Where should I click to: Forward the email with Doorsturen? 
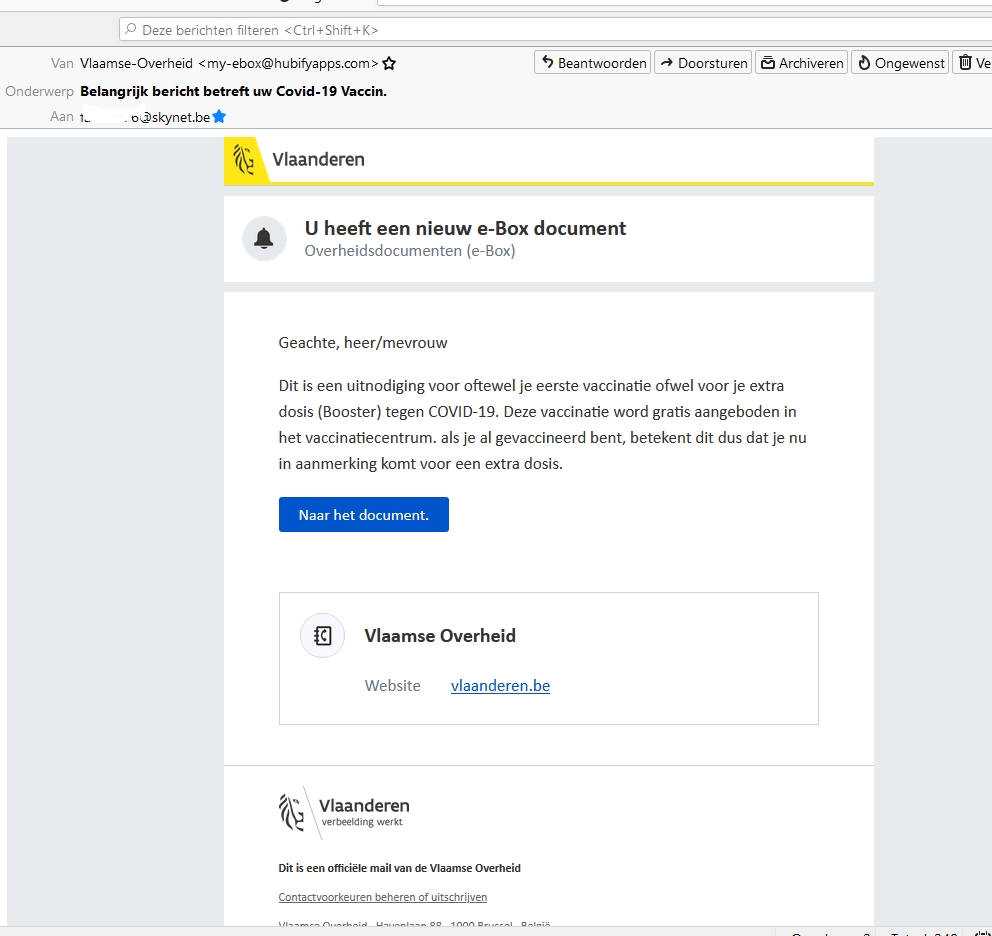(x=704, y=63)
